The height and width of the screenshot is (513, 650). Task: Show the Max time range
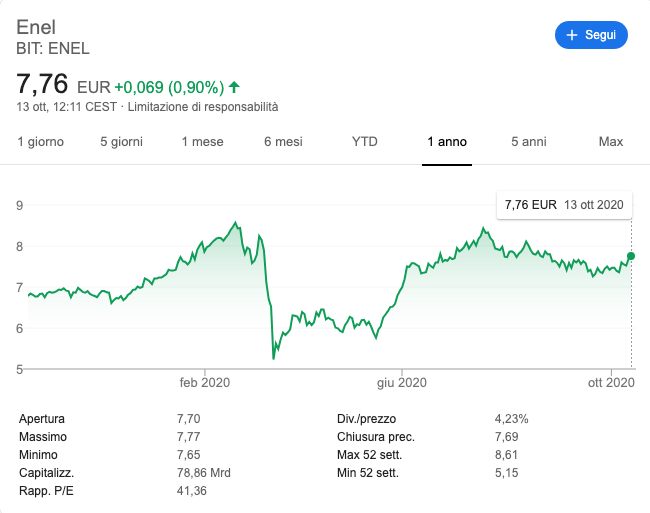611,142
